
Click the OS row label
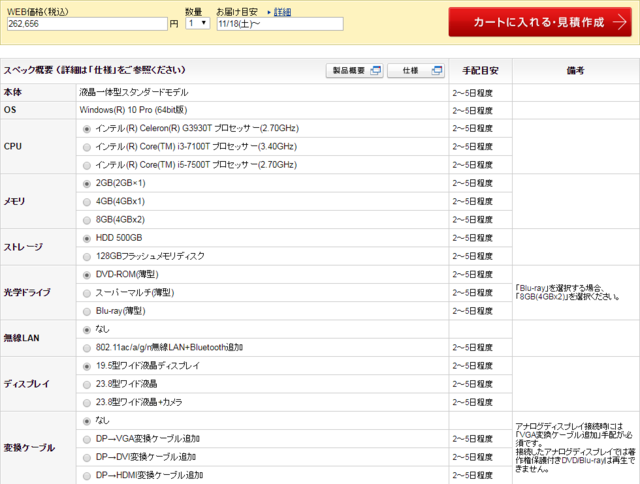pos(10,110)
